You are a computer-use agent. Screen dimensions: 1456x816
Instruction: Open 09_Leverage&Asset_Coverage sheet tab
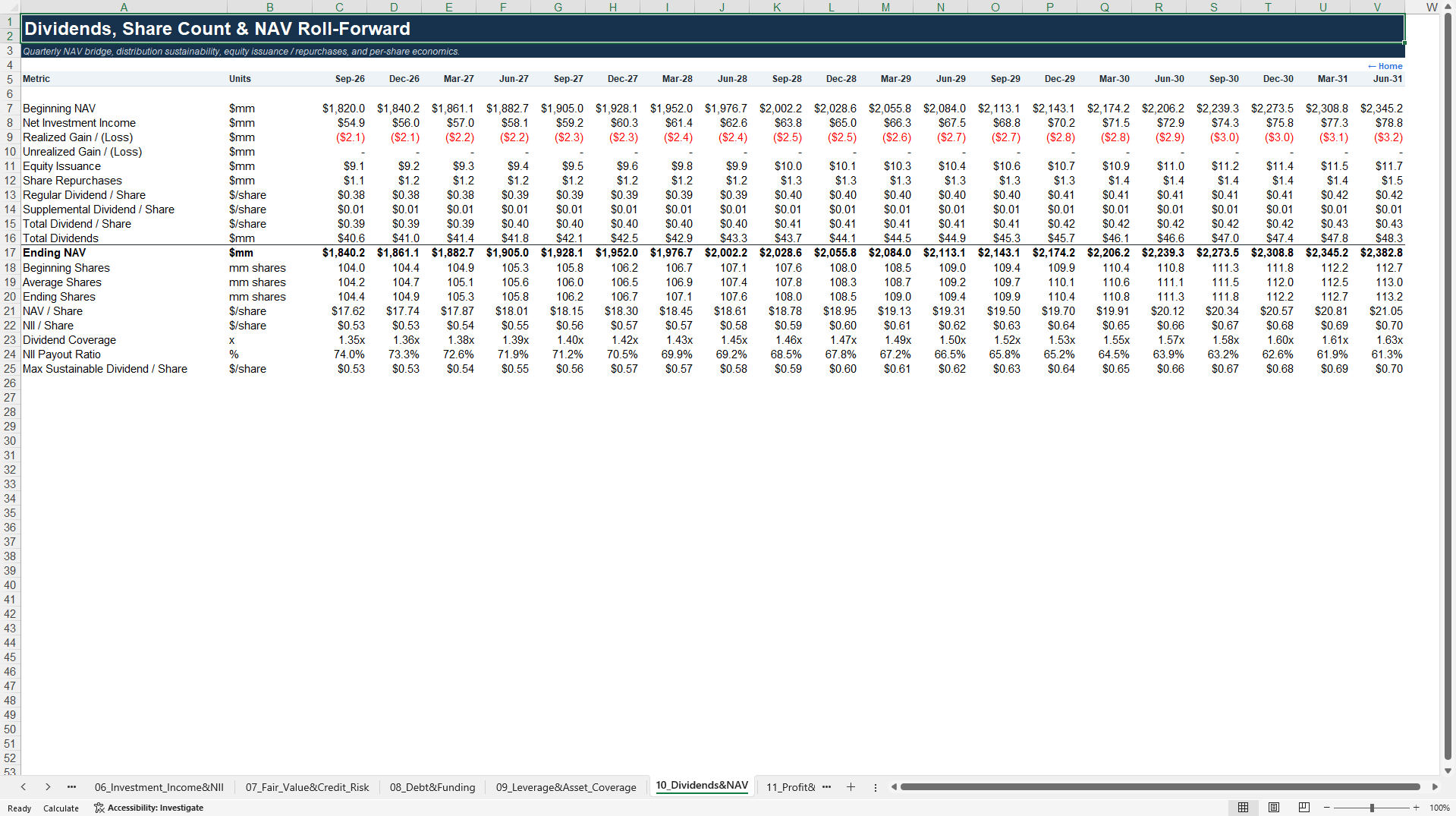pos(566,787)
